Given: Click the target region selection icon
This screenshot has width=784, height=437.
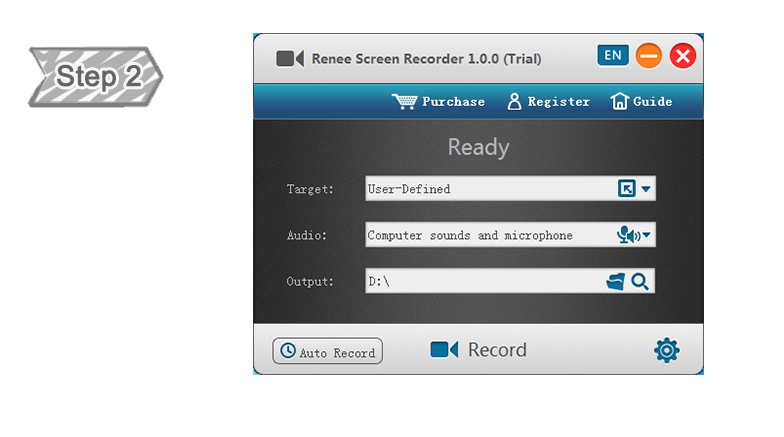Looking at the screenshot, I should click(x=627, y=188).
